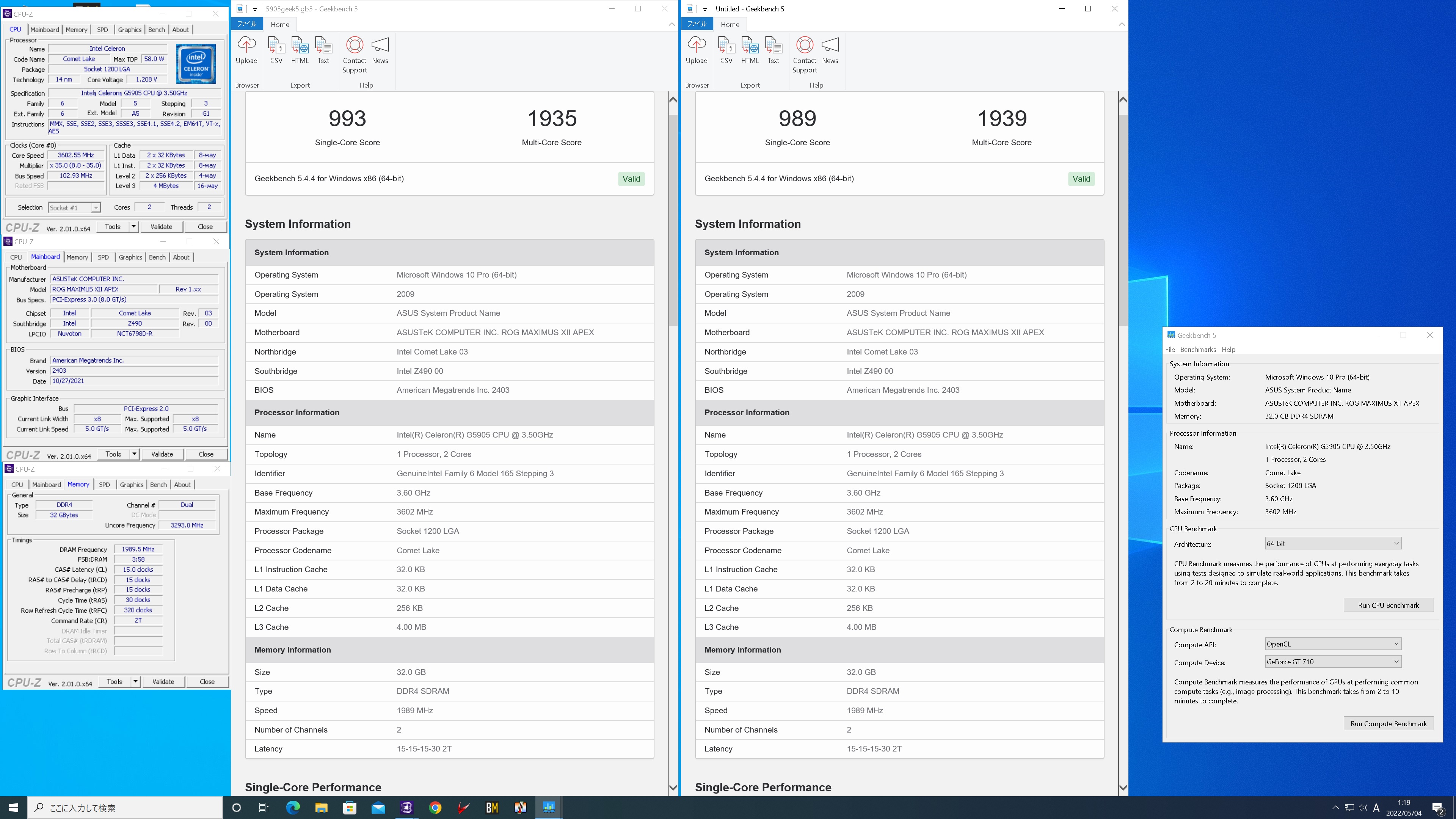Launch Google Chrome from taskbar
Screen dimensions: 1456x819
click(435, 808)
